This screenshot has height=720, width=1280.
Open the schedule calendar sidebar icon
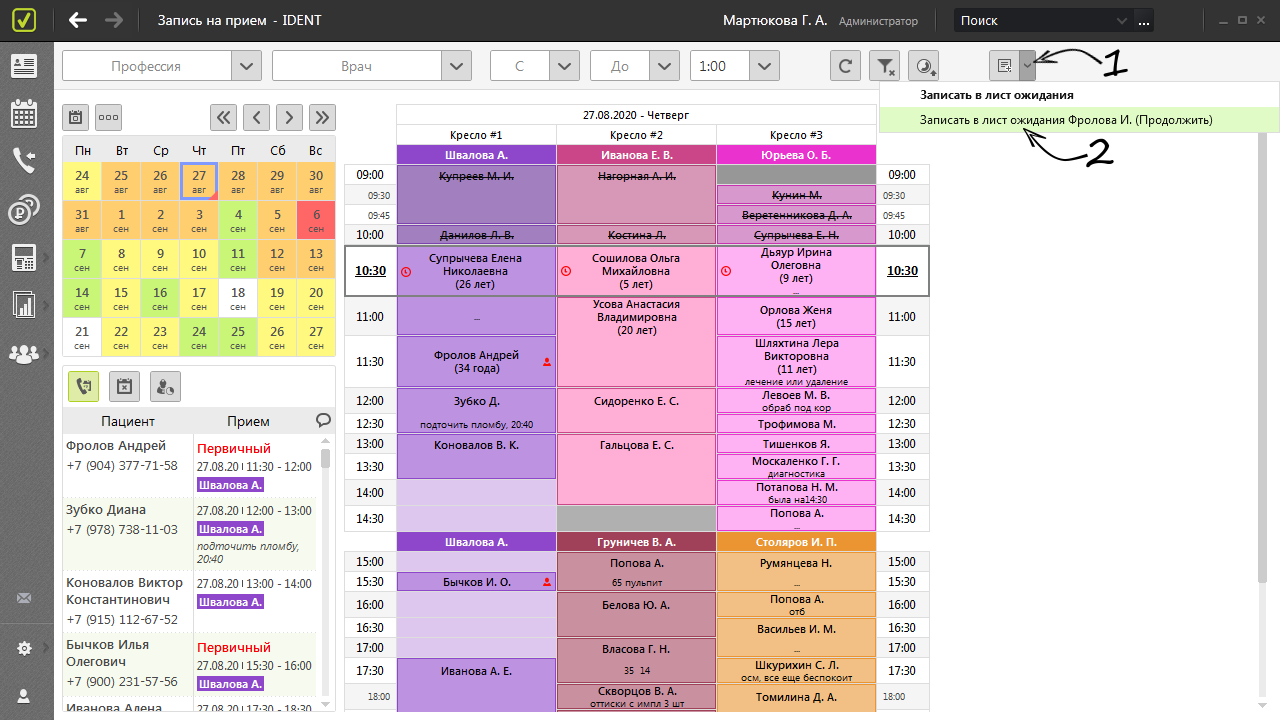click(24, 113)
